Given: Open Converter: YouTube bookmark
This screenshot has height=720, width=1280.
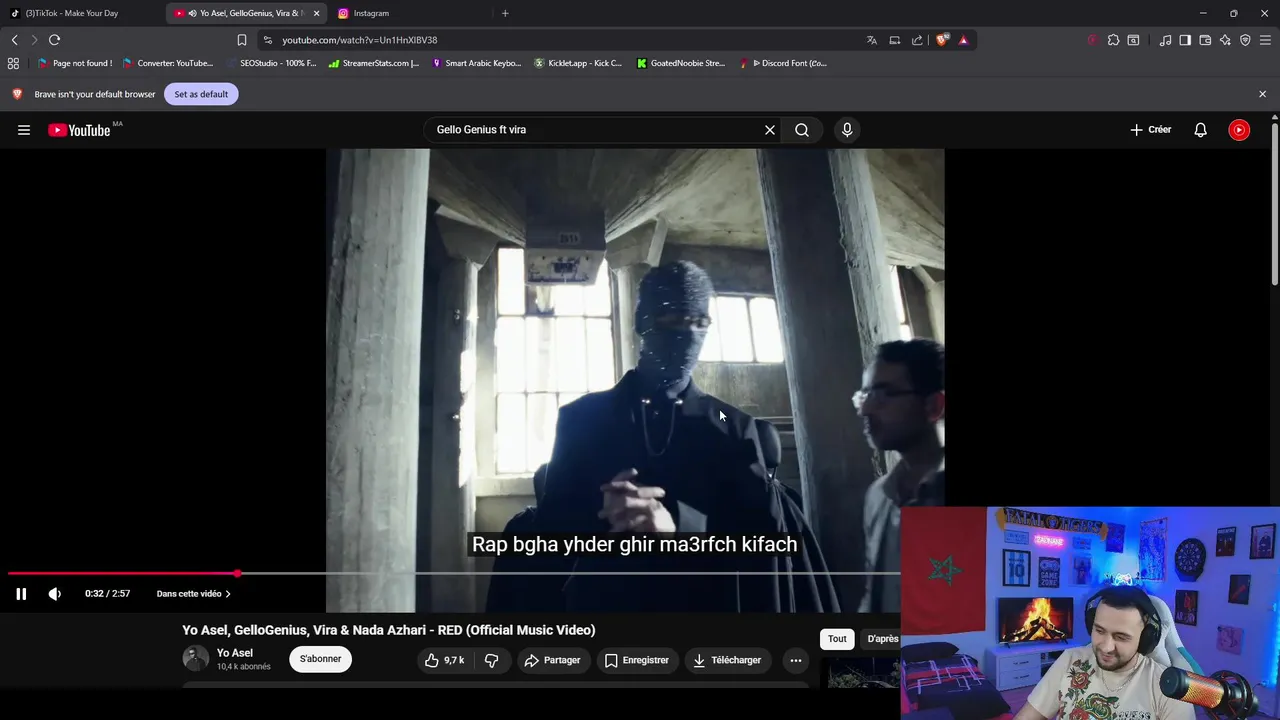Looking at the screenshot, I should 168,63.
